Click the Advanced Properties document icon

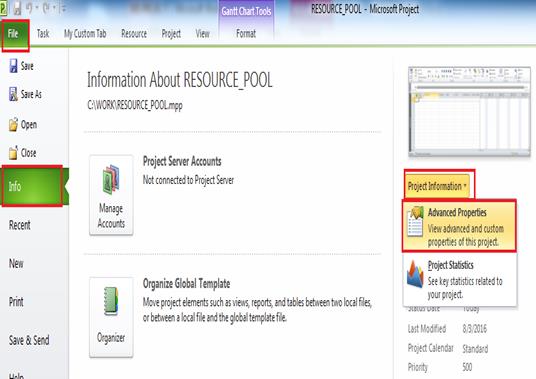[x=415, y=221]
